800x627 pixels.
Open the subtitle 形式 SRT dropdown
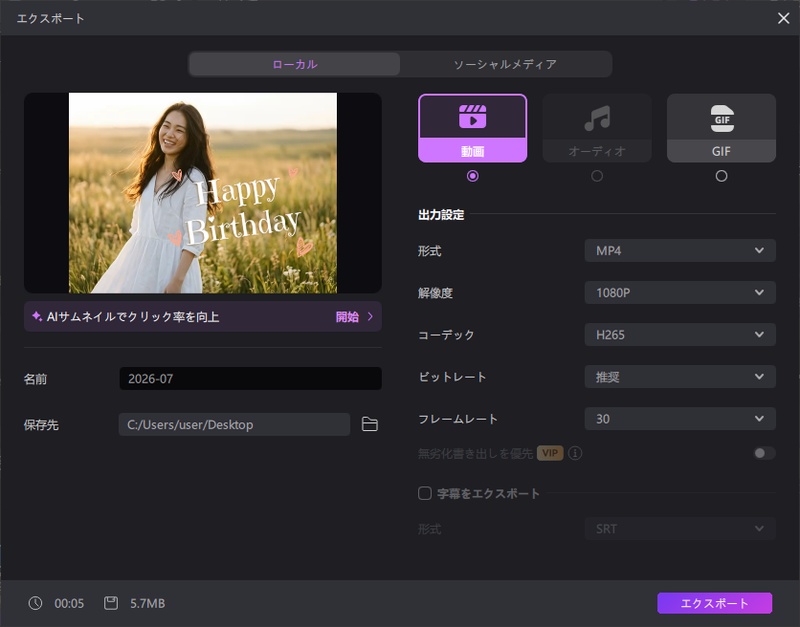click(680, 529)
